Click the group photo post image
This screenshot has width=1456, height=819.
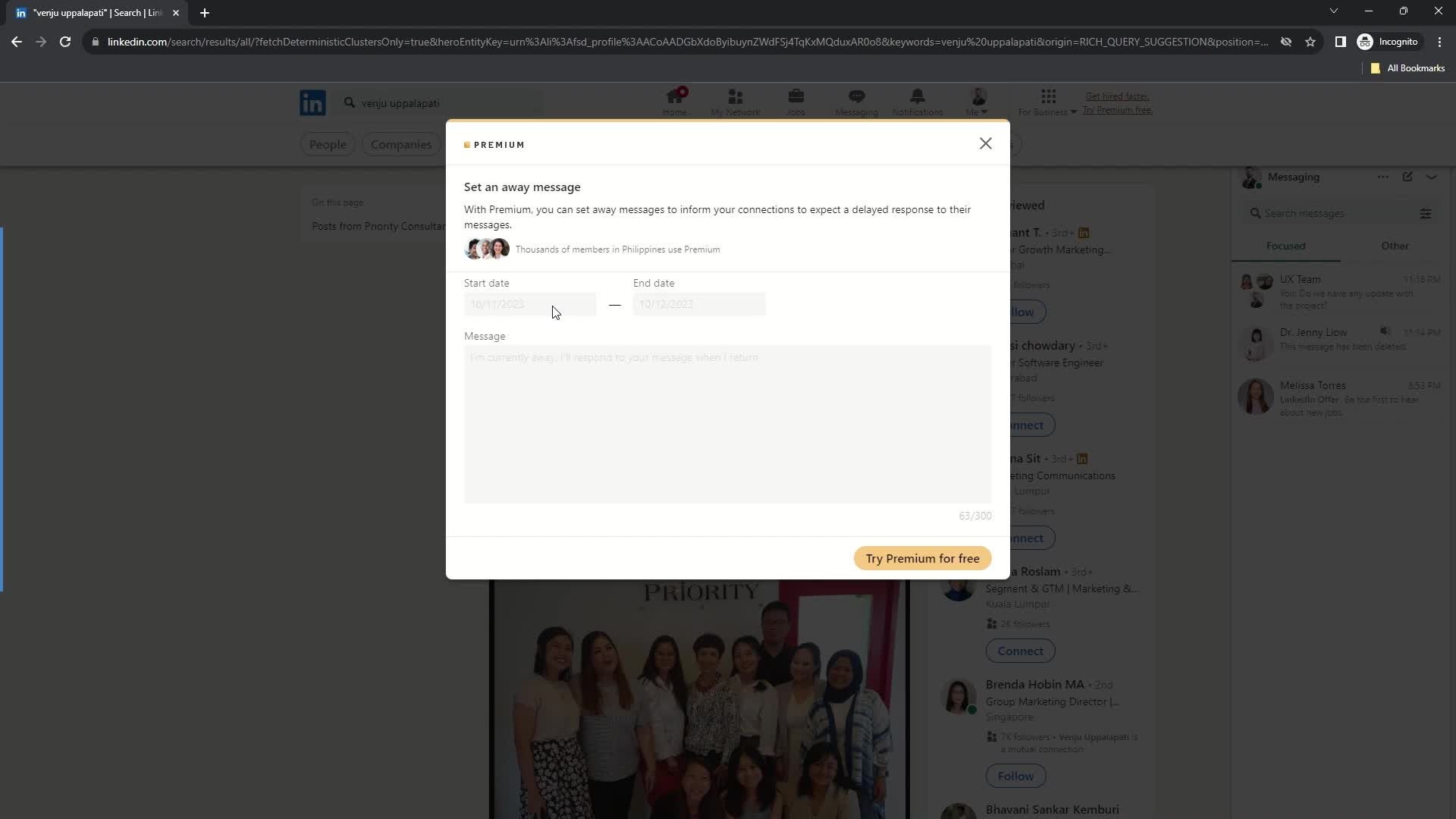[699, 699]
